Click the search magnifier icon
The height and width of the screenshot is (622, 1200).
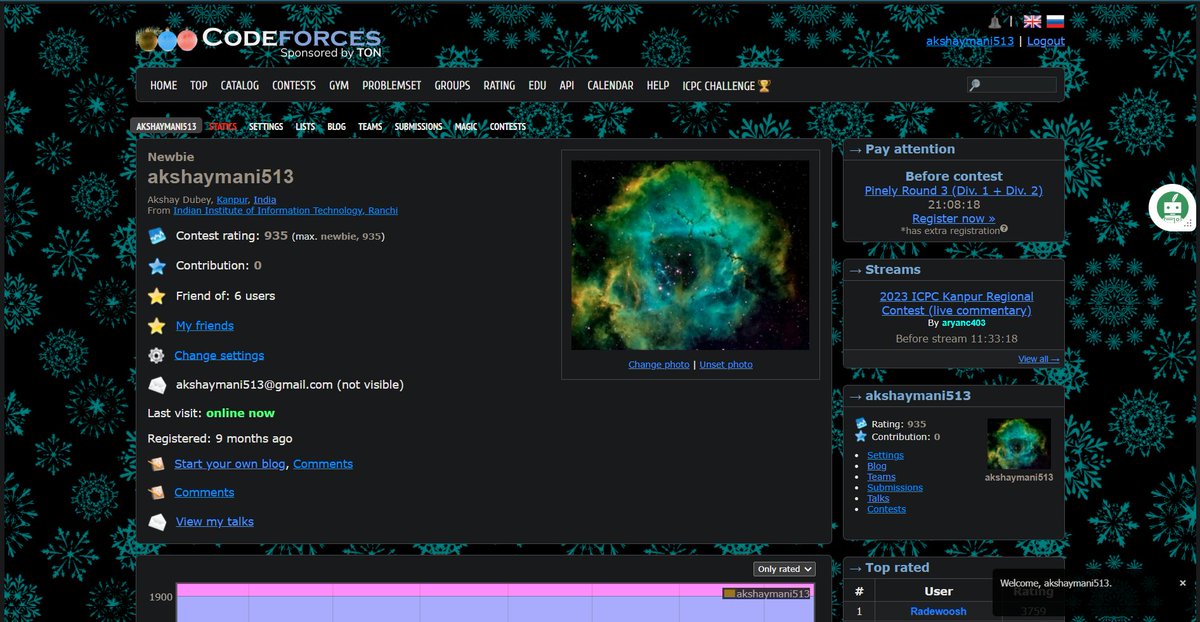(x=975, y=86)
